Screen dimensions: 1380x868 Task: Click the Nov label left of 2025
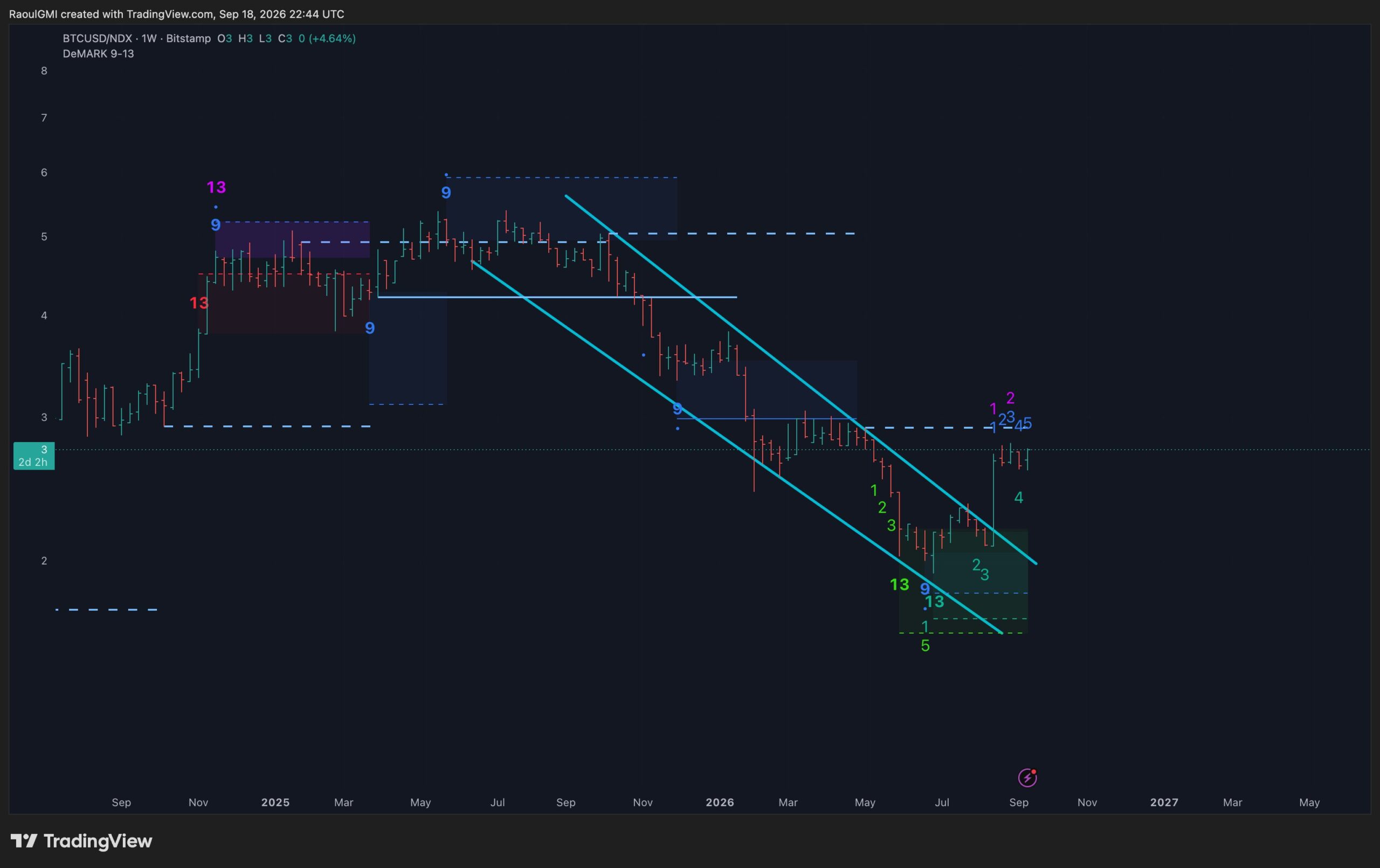[198, 802]
